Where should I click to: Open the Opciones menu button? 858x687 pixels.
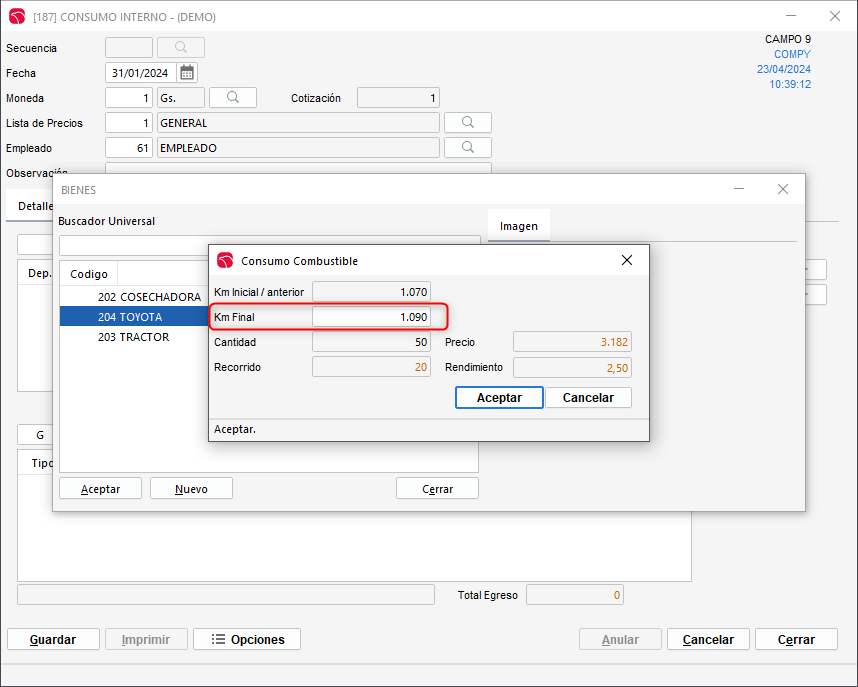[247, 640]
